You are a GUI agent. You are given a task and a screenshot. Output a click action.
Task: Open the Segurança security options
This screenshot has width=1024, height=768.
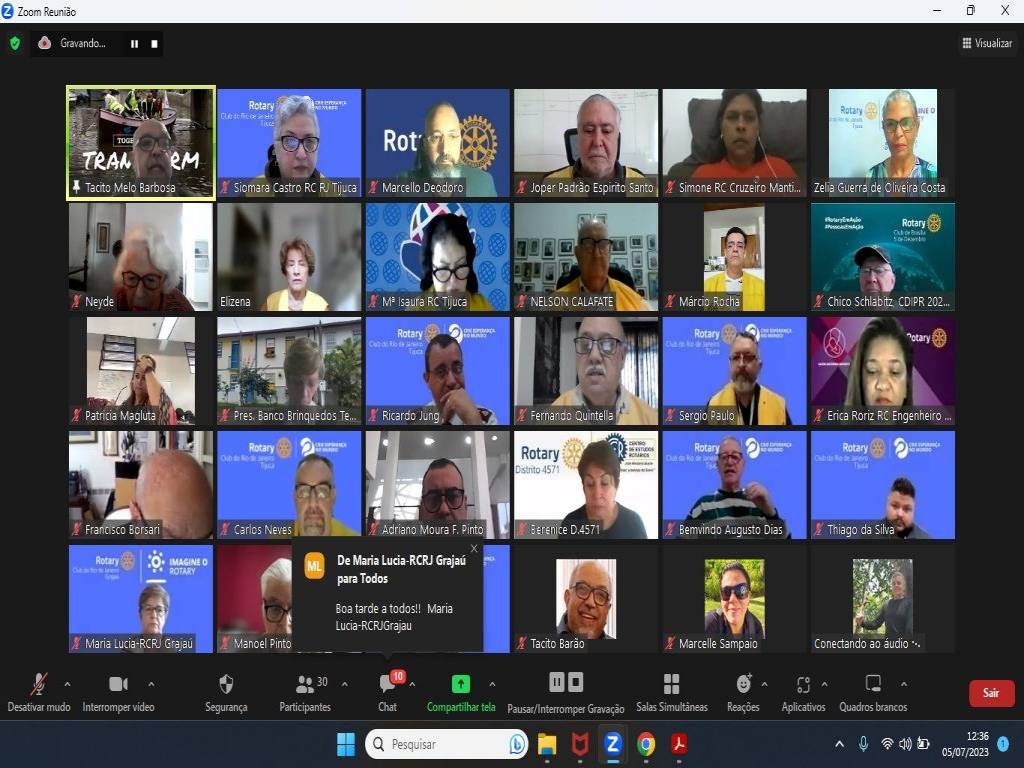click(226, 692)
